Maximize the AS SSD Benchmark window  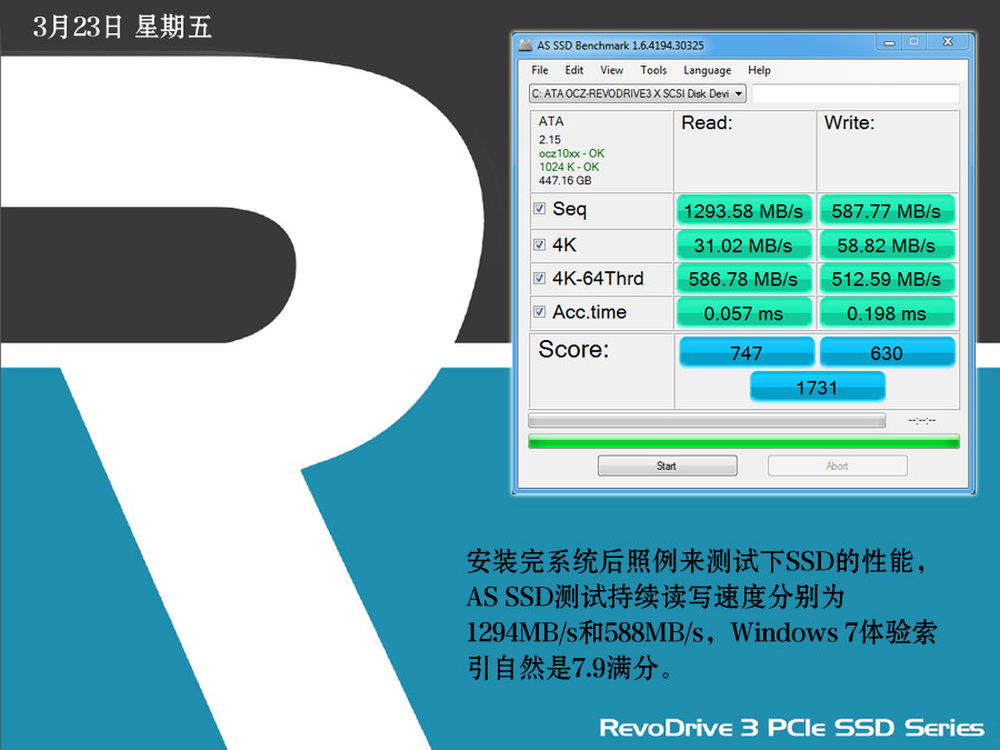(x=915, y=43)
